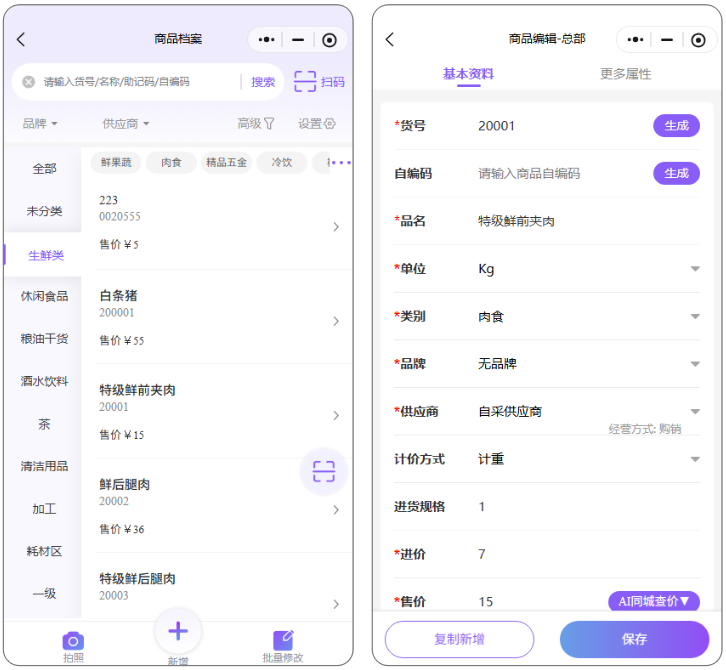Viewport: 726px width, 670px height.
Task: Click 保存 button
Action: click(634, 639)
